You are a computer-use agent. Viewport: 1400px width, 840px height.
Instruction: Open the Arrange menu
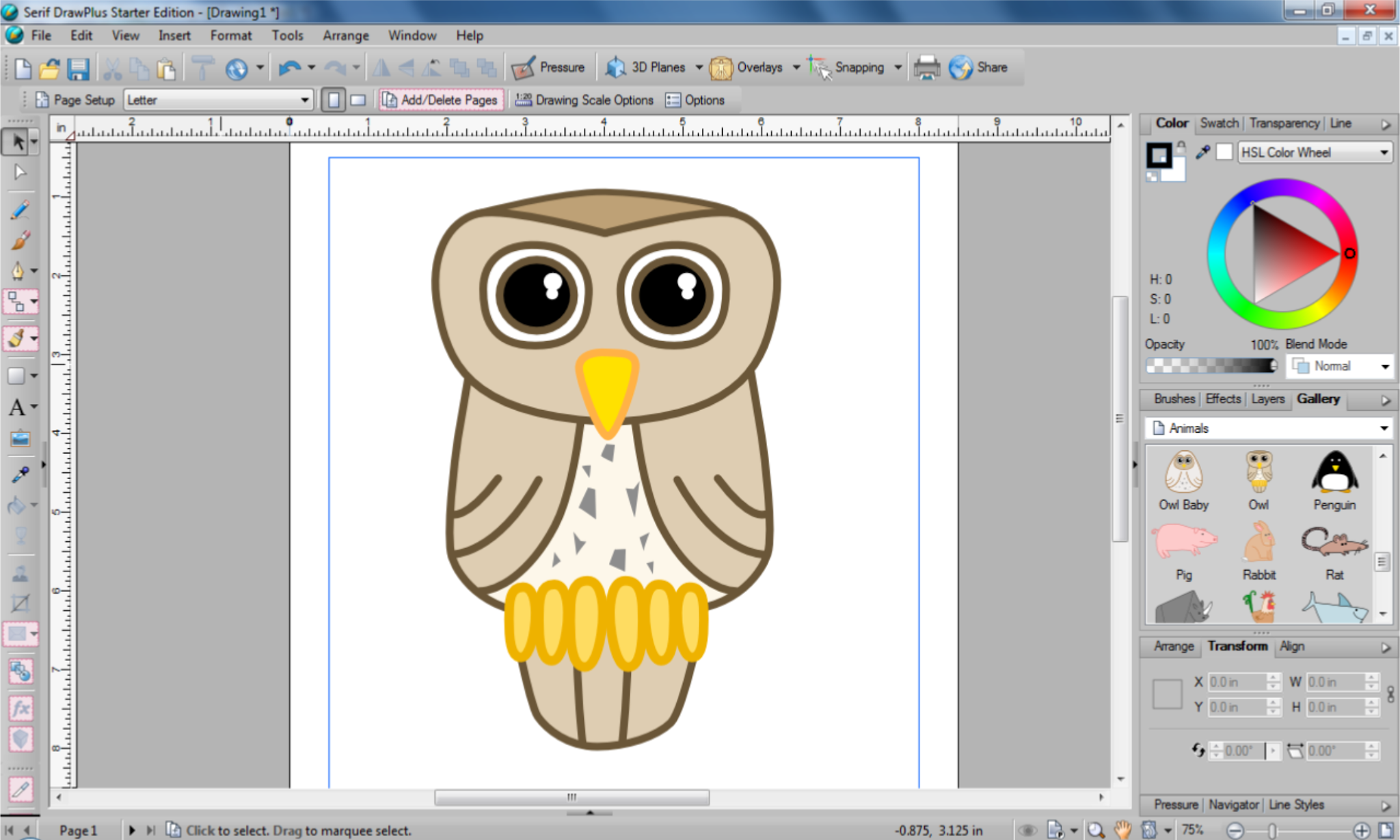coord(345,36)
